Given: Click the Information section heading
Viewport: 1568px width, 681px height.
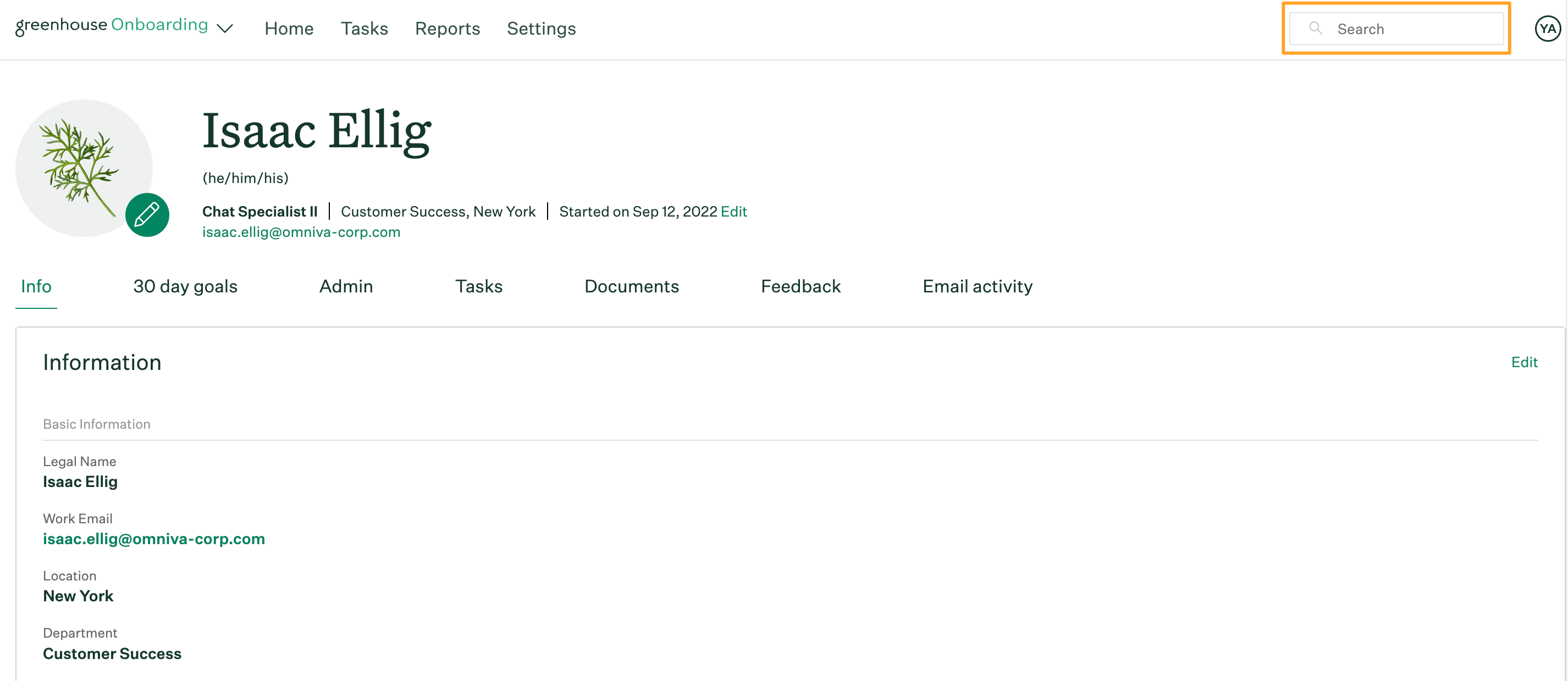Looking at the screenshot, I should pyautogui.click(x=102, y=362).
